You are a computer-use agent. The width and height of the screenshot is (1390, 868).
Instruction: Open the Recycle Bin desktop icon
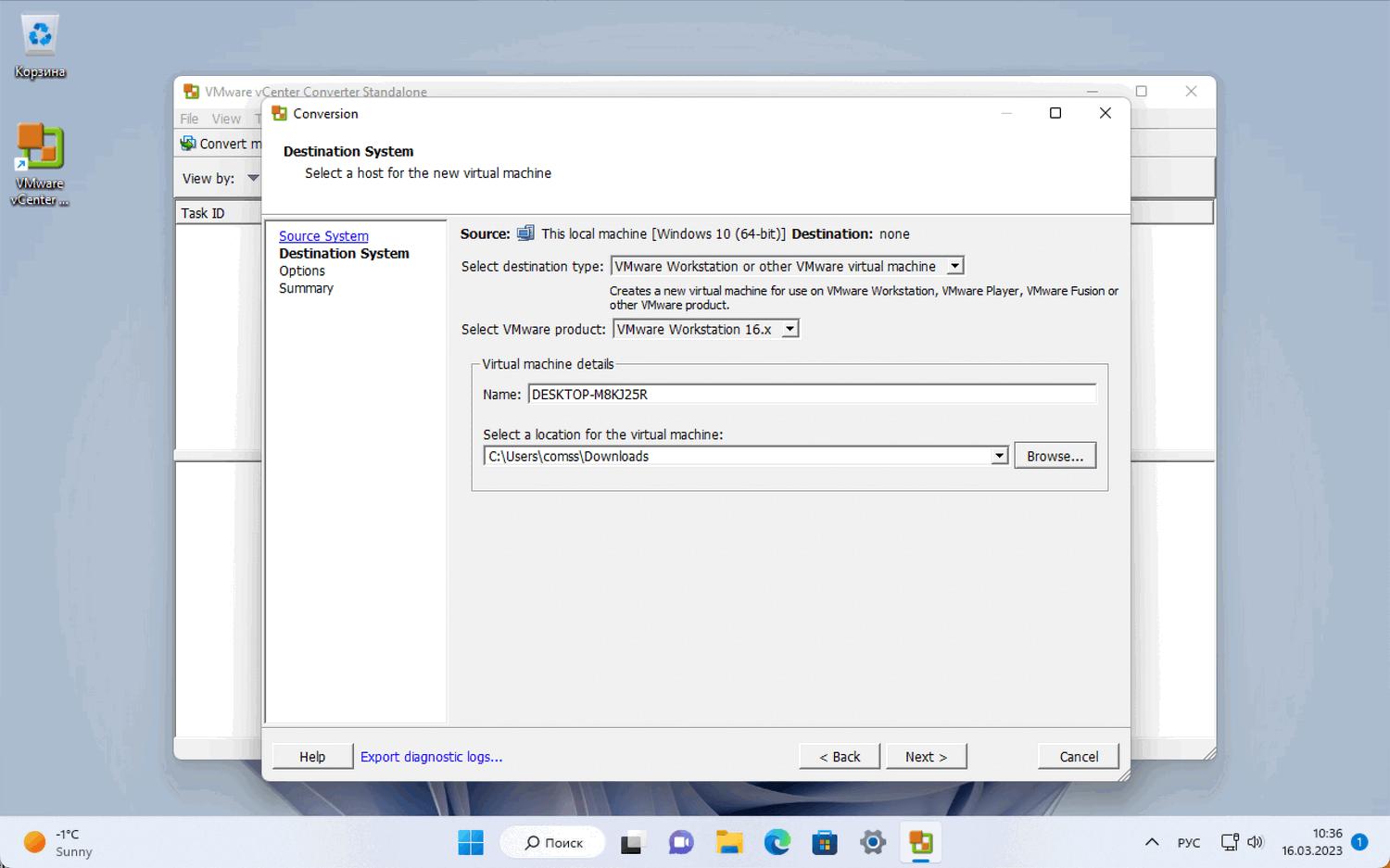tap(40, 46)
